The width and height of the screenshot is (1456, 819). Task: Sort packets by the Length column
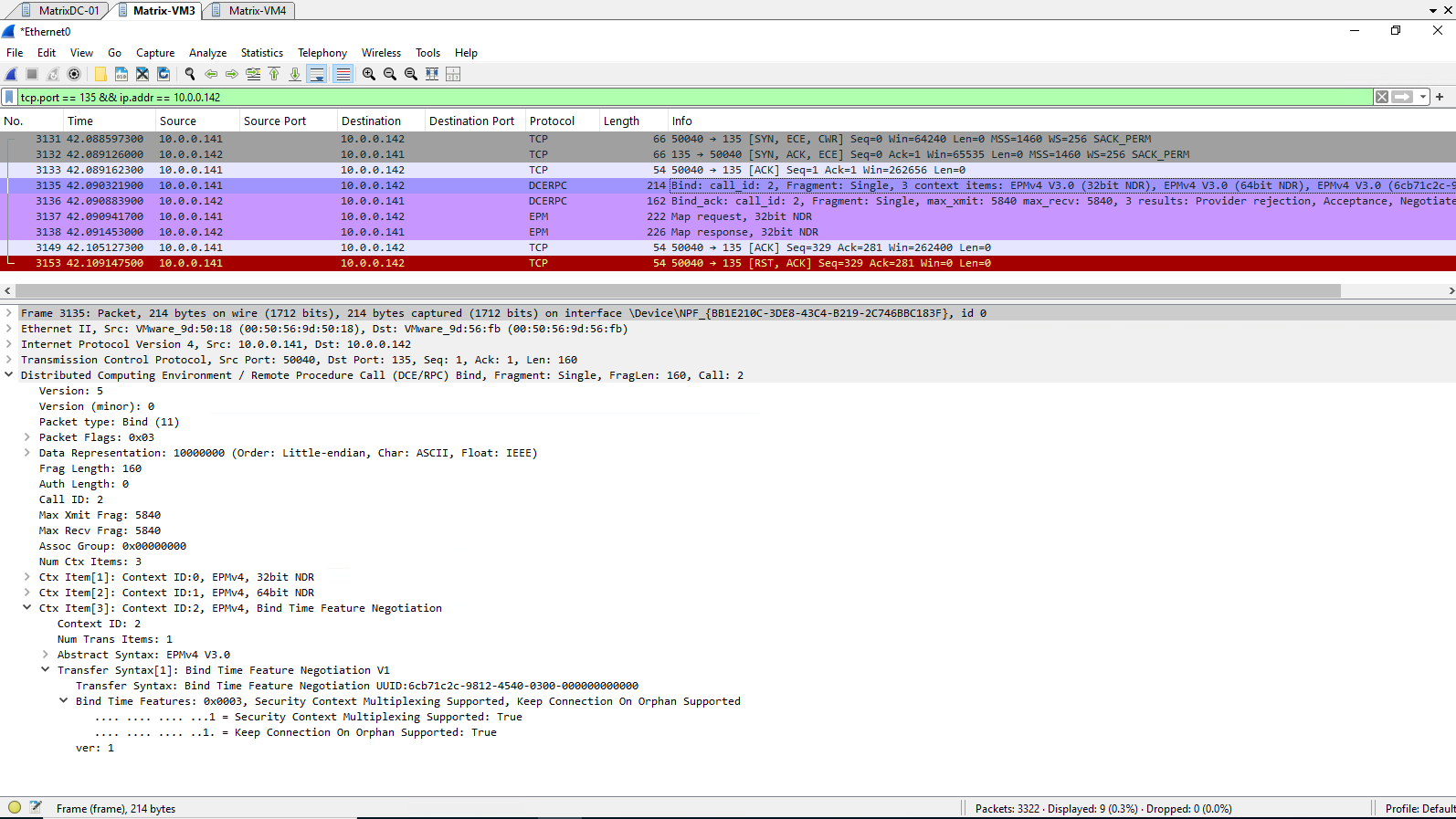(633, 121)
